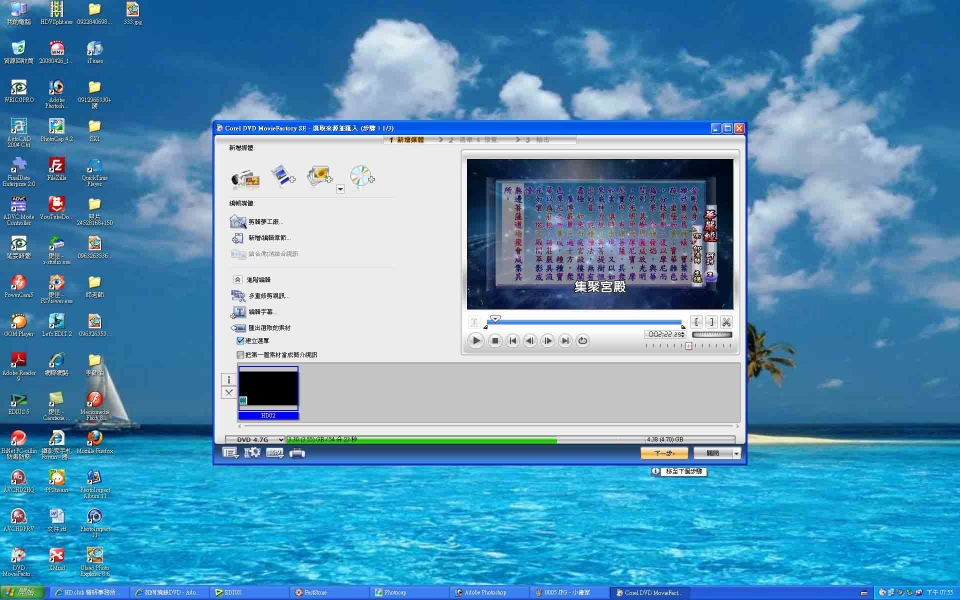The width and height of the screenshot is (960, 600).
Task: Click the orange next step button
Action: pyautogui.click(x=664, y=453)
